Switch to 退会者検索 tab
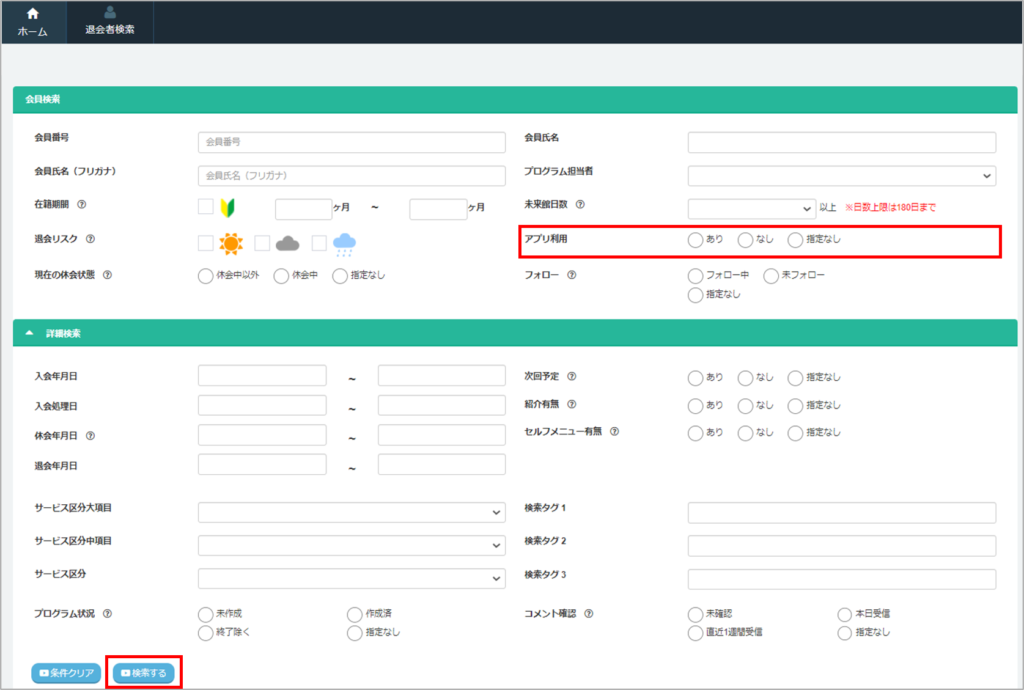This screenshot has height=690, width=1024. click(x=110, y=22)
